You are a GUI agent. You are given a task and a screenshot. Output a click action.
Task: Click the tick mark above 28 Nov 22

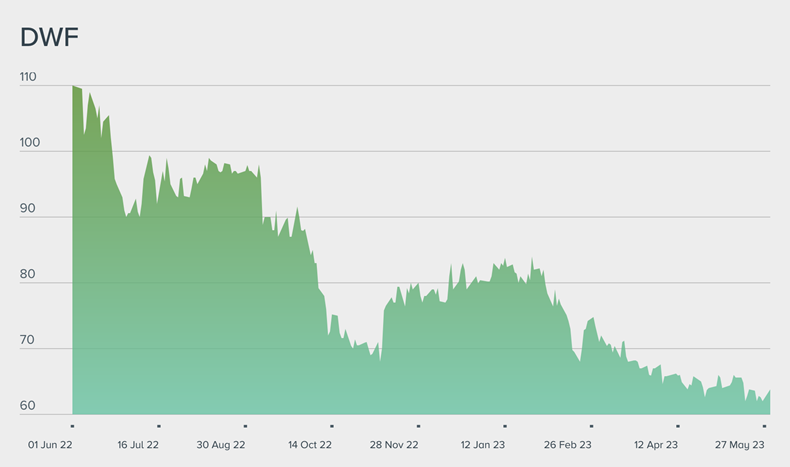coord(418,425)
